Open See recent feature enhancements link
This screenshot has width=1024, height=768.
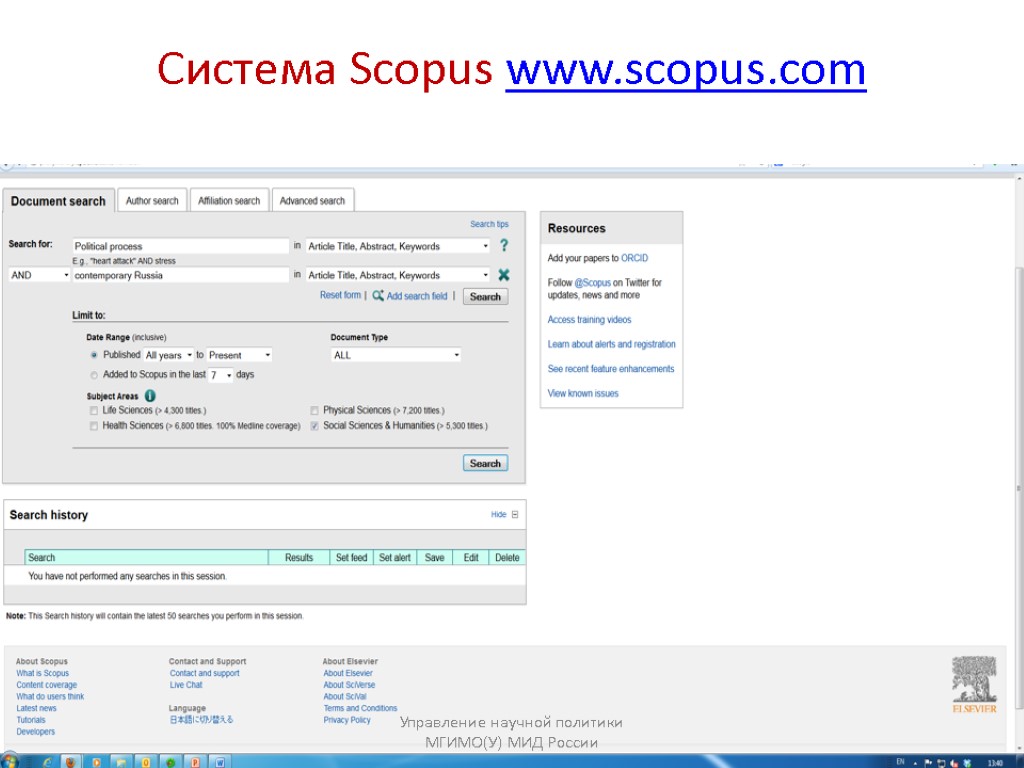[611, 369]
